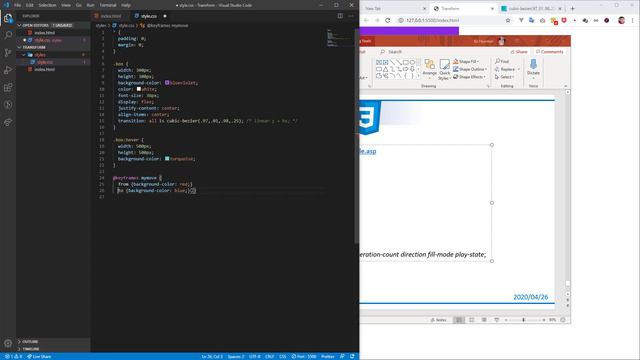Click the Find tool in PowerPoint ribbon

[x=502, y=61]
